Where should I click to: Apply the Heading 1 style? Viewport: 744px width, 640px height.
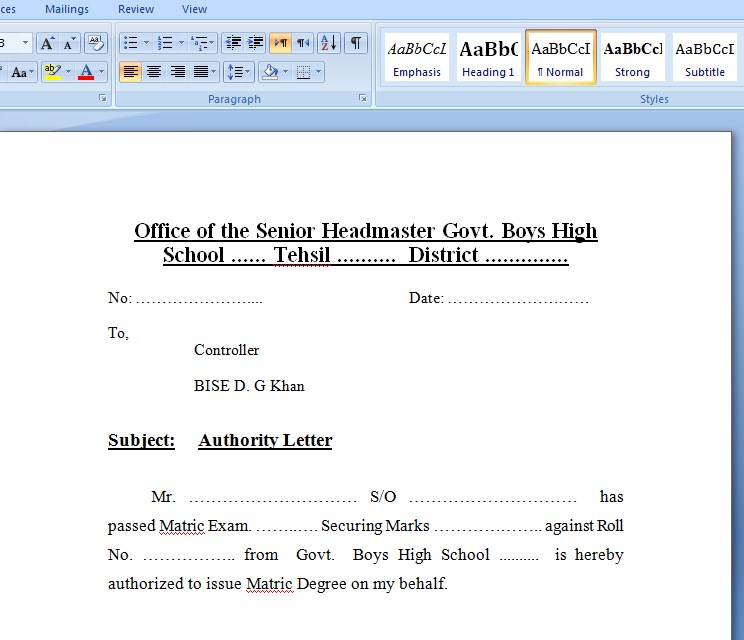[488, 57]
